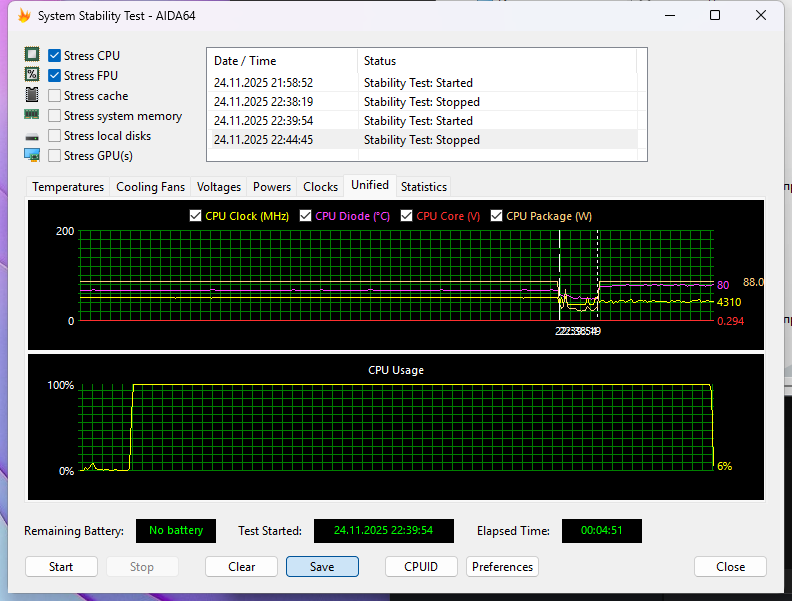This screenshot has width=792, height=601.
Task: Click the 6% CPU usage value
Action: [724, 466]
